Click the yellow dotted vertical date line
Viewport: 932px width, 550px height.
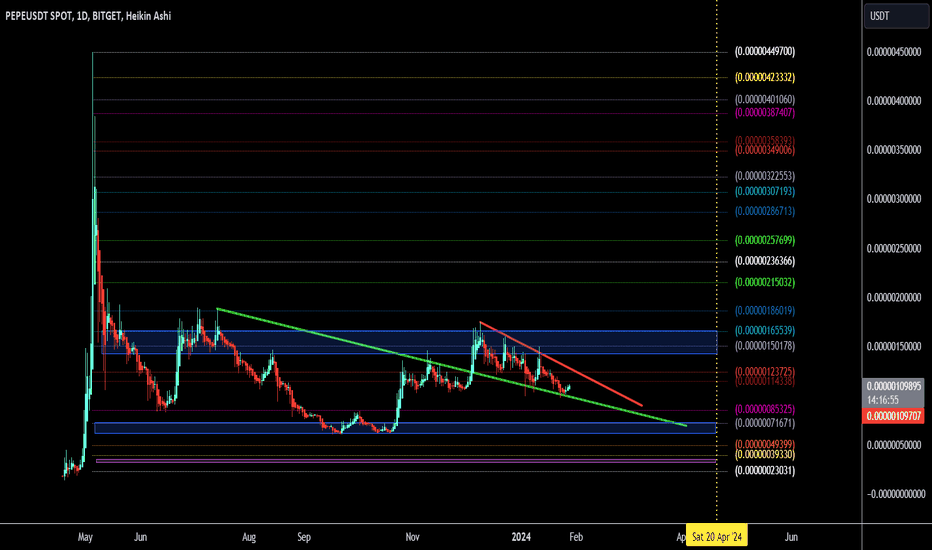(x=717, y=262)
